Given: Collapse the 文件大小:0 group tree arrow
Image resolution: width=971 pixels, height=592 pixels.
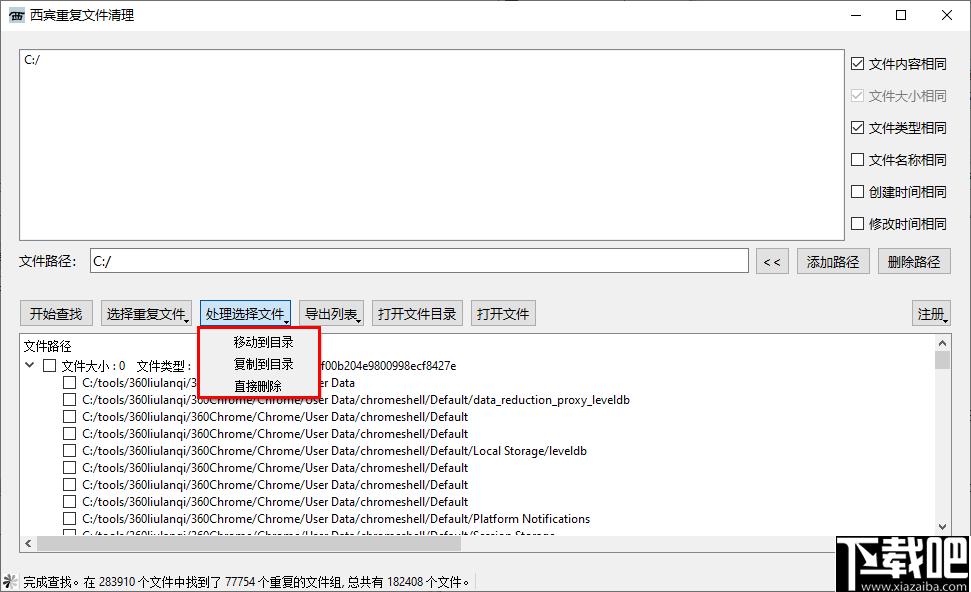Looking at the screenshot, I should point(29,365).
